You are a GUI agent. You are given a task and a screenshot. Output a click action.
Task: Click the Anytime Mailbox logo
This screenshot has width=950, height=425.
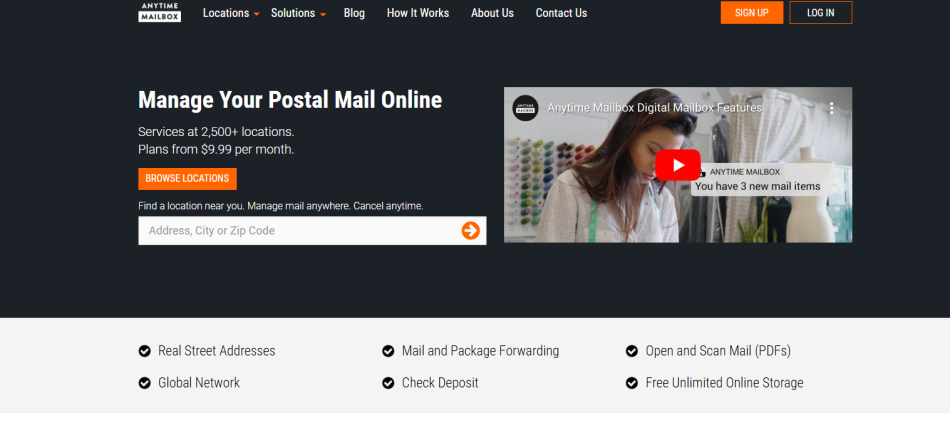(x=159, y=13)
